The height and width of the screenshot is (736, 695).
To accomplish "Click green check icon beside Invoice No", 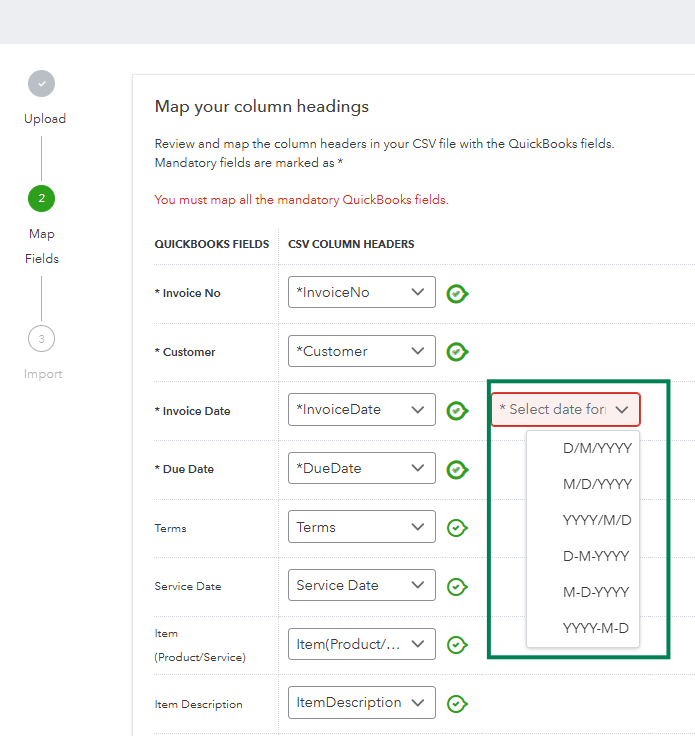I will point(457,294).
